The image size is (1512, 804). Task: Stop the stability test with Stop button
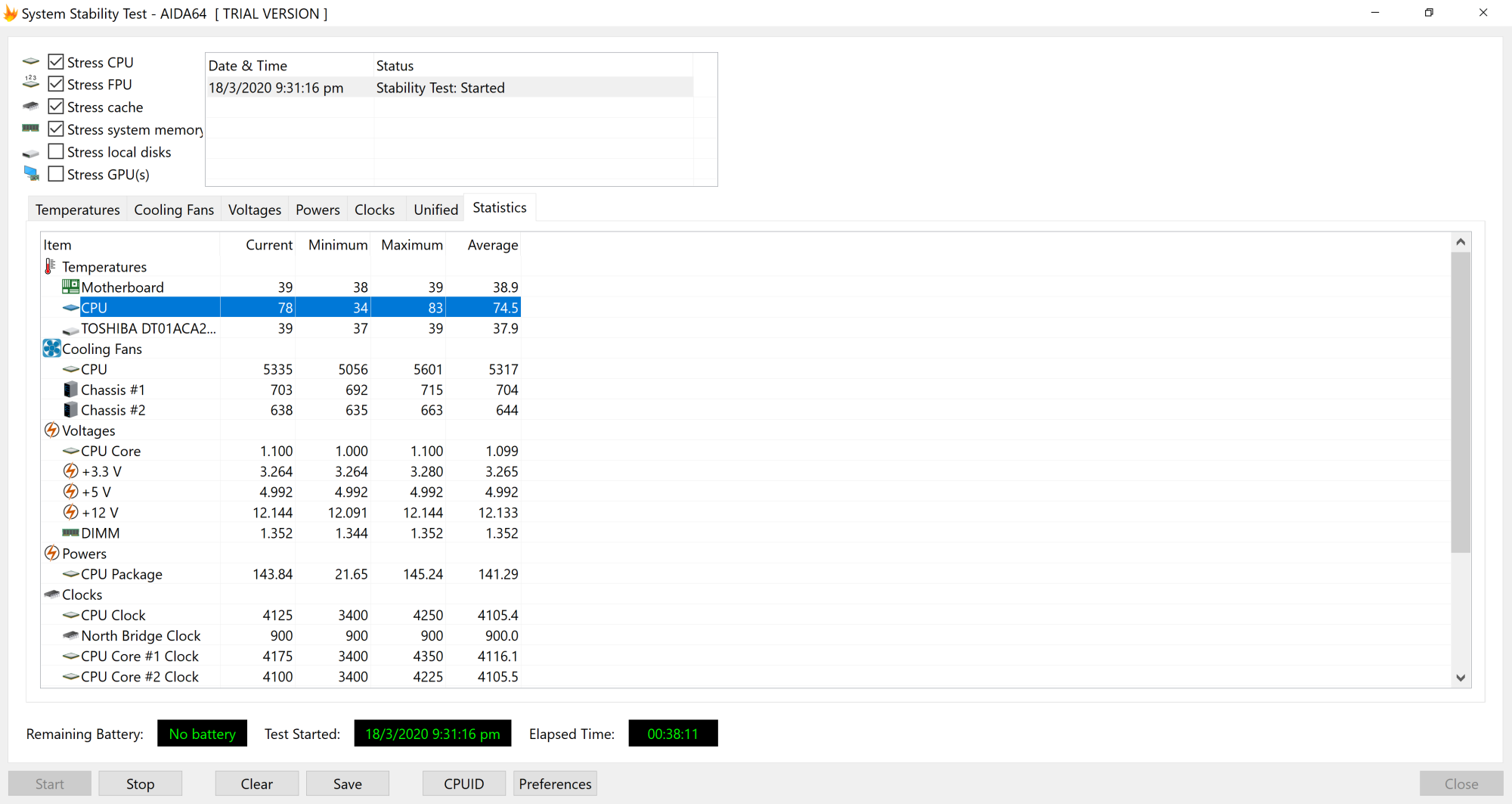[140, 784]
